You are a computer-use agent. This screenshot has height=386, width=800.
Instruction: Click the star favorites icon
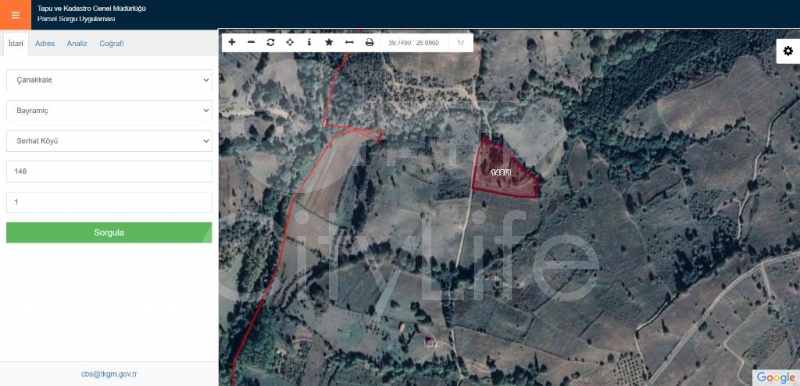[x=329, y=42]
